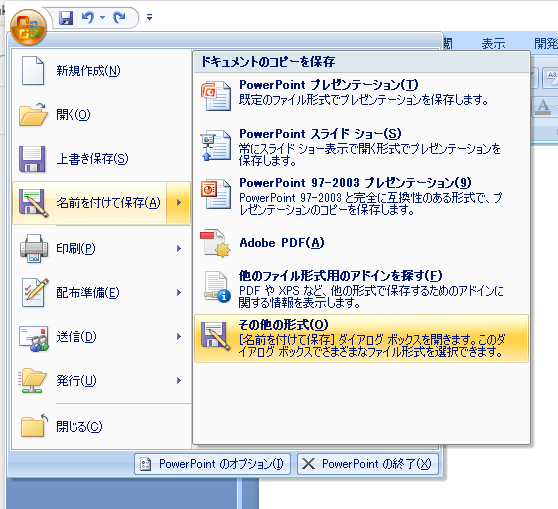The height and width of the screenshot is (509, 558).
Task: Choose PowerPoint 97-2003 プレゼンテーション(9) format
Action: [361, 196]
